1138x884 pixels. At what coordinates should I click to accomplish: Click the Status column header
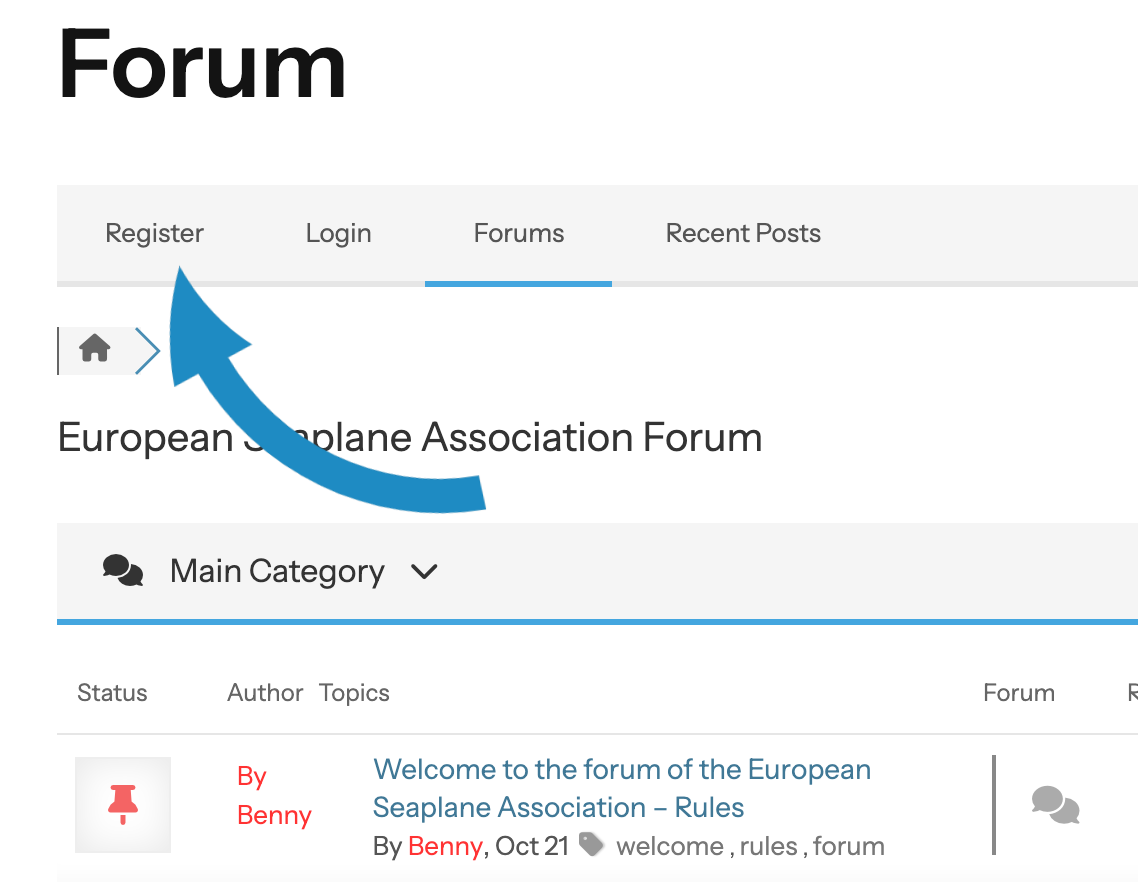pos(112,692)
